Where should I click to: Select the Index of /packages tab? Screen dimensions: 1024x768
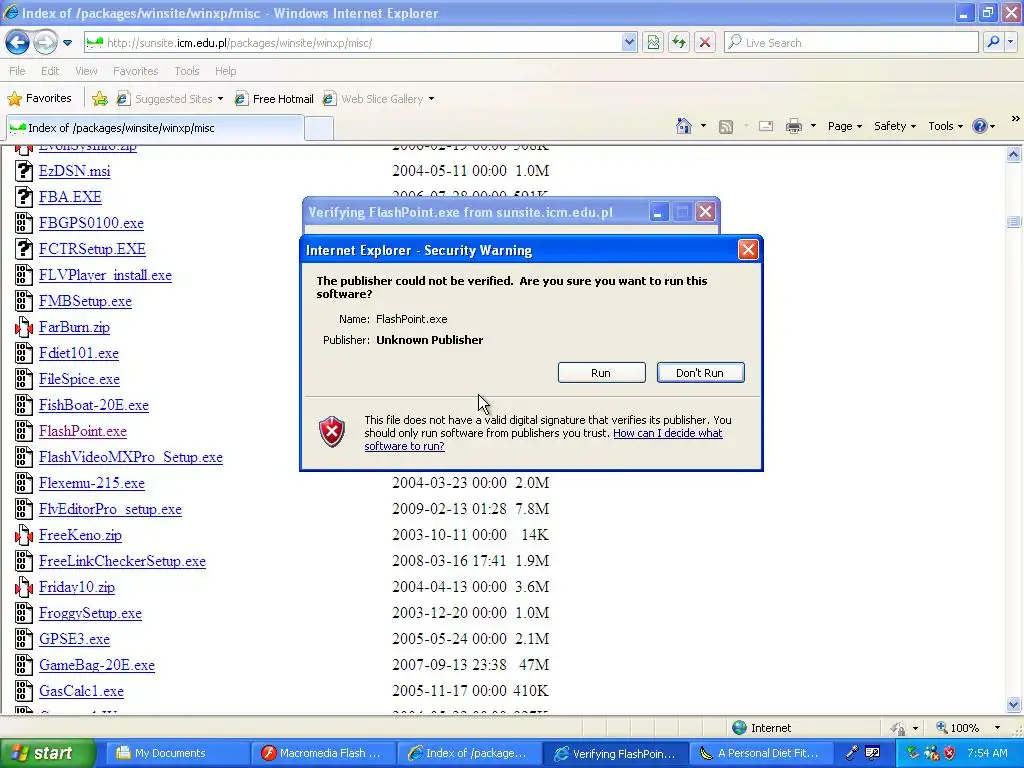point(155,128)
